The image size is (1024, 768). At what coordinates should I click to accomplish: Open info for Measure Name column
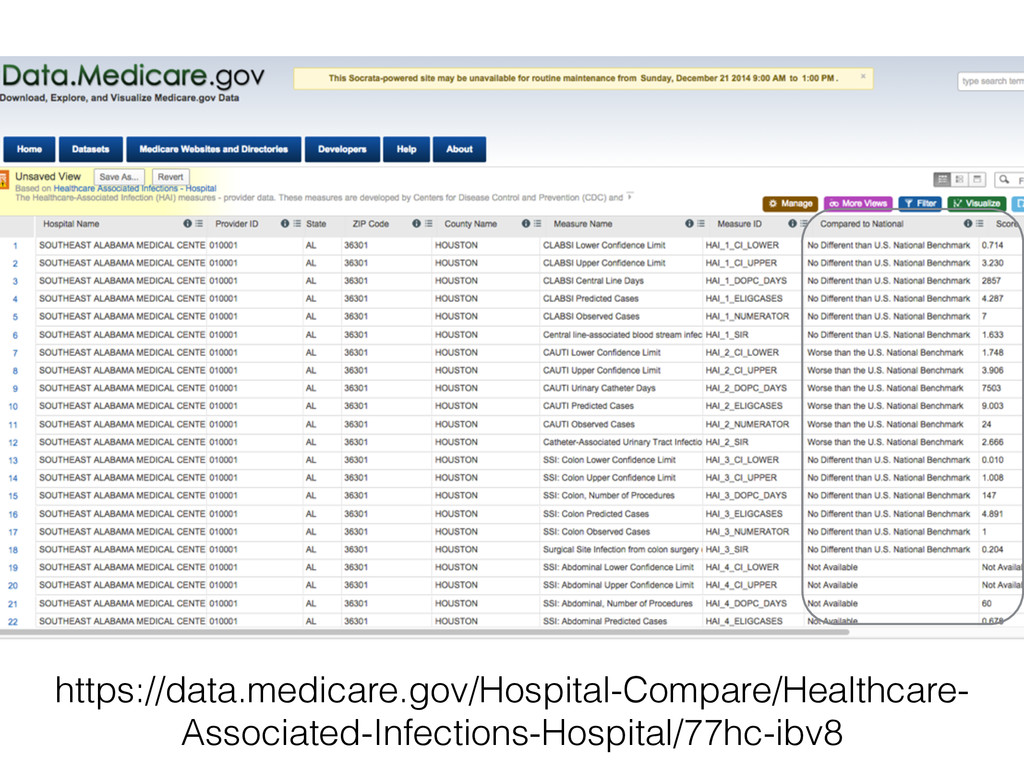[689, 223]
